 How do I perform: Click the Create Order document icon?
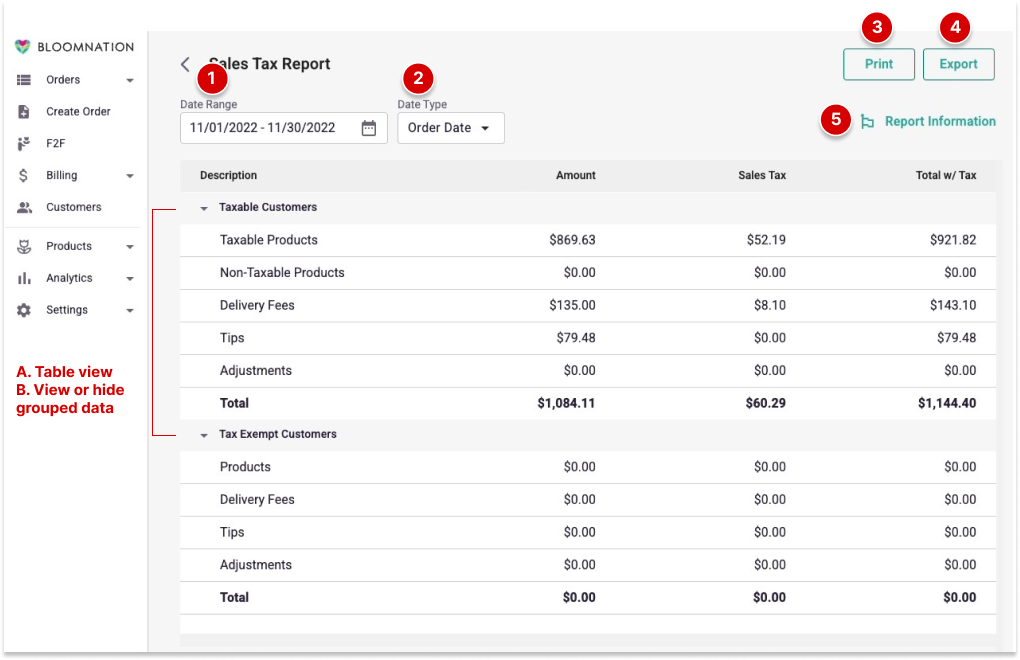(x=24, y=112)
